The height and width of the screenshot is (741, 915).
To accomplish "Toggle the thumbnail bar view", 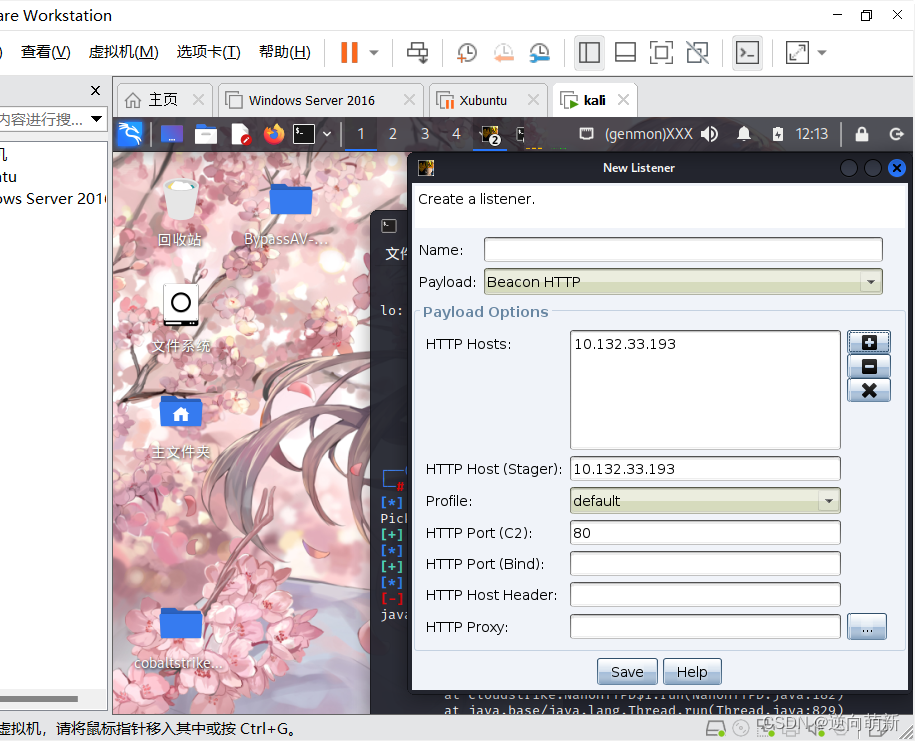I will (x=625, y=53).
